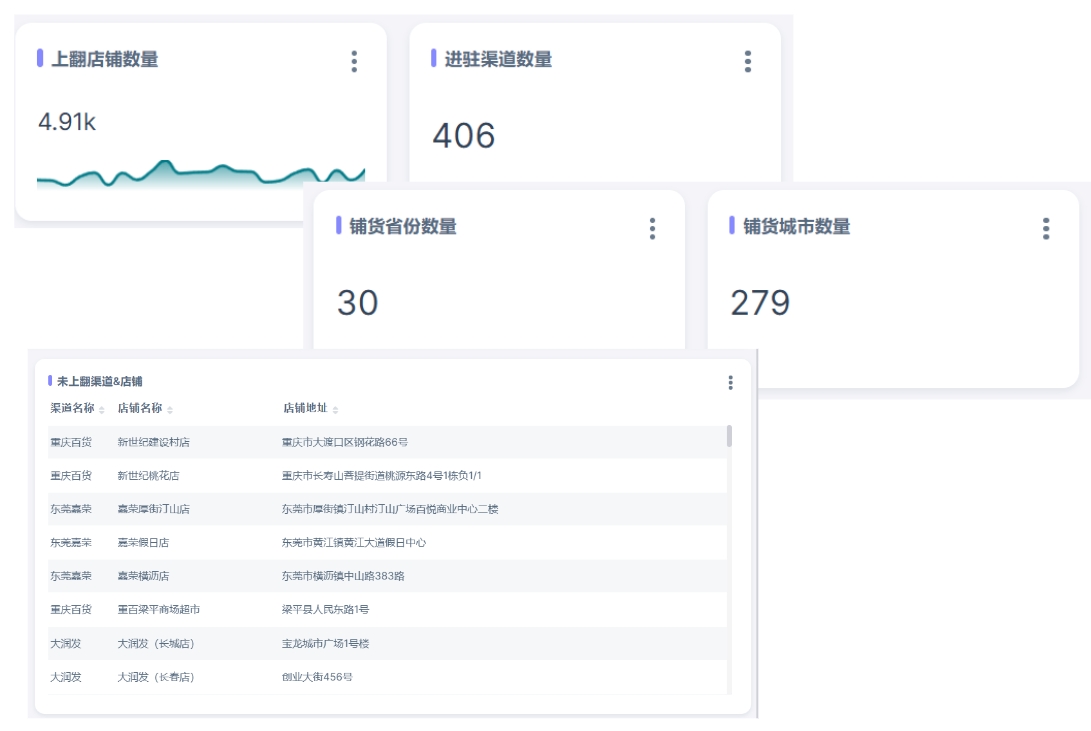Select the 新世纪建设村店 store row
The image size is (1091, 731).
tap(154, 442)
